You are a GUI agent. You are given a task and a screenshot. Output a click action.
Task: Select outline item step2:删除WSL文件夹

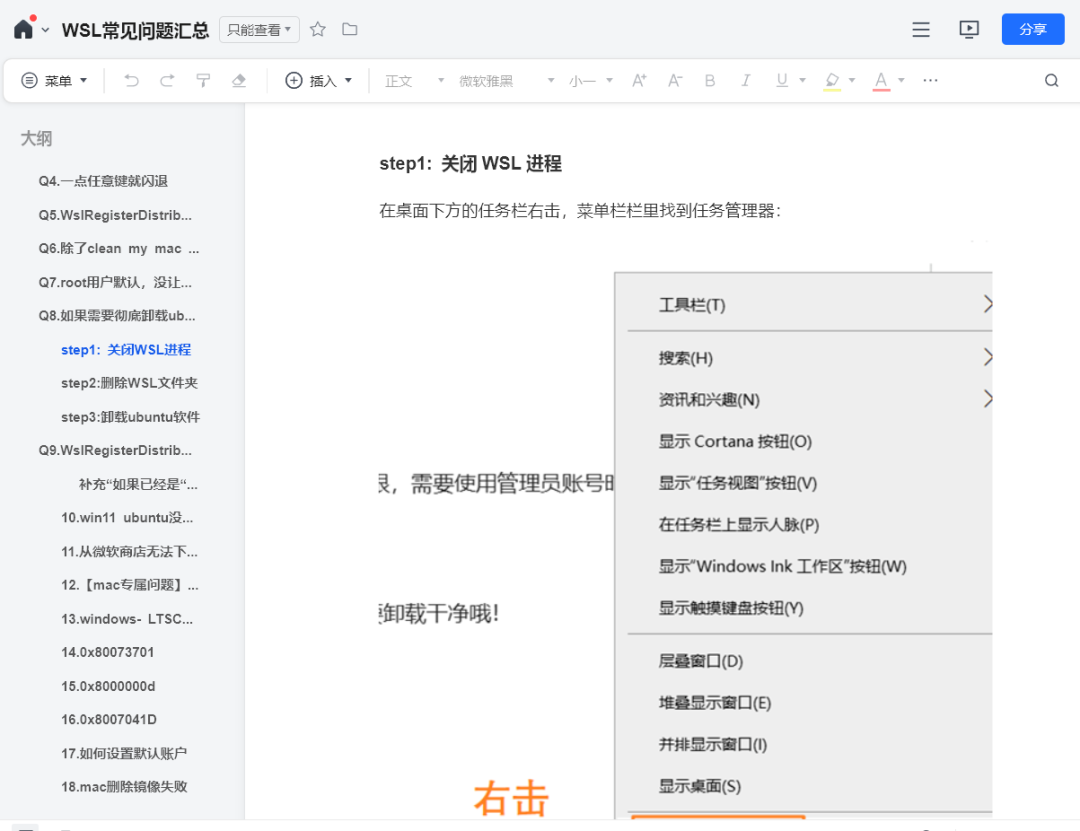pos(129,383)
